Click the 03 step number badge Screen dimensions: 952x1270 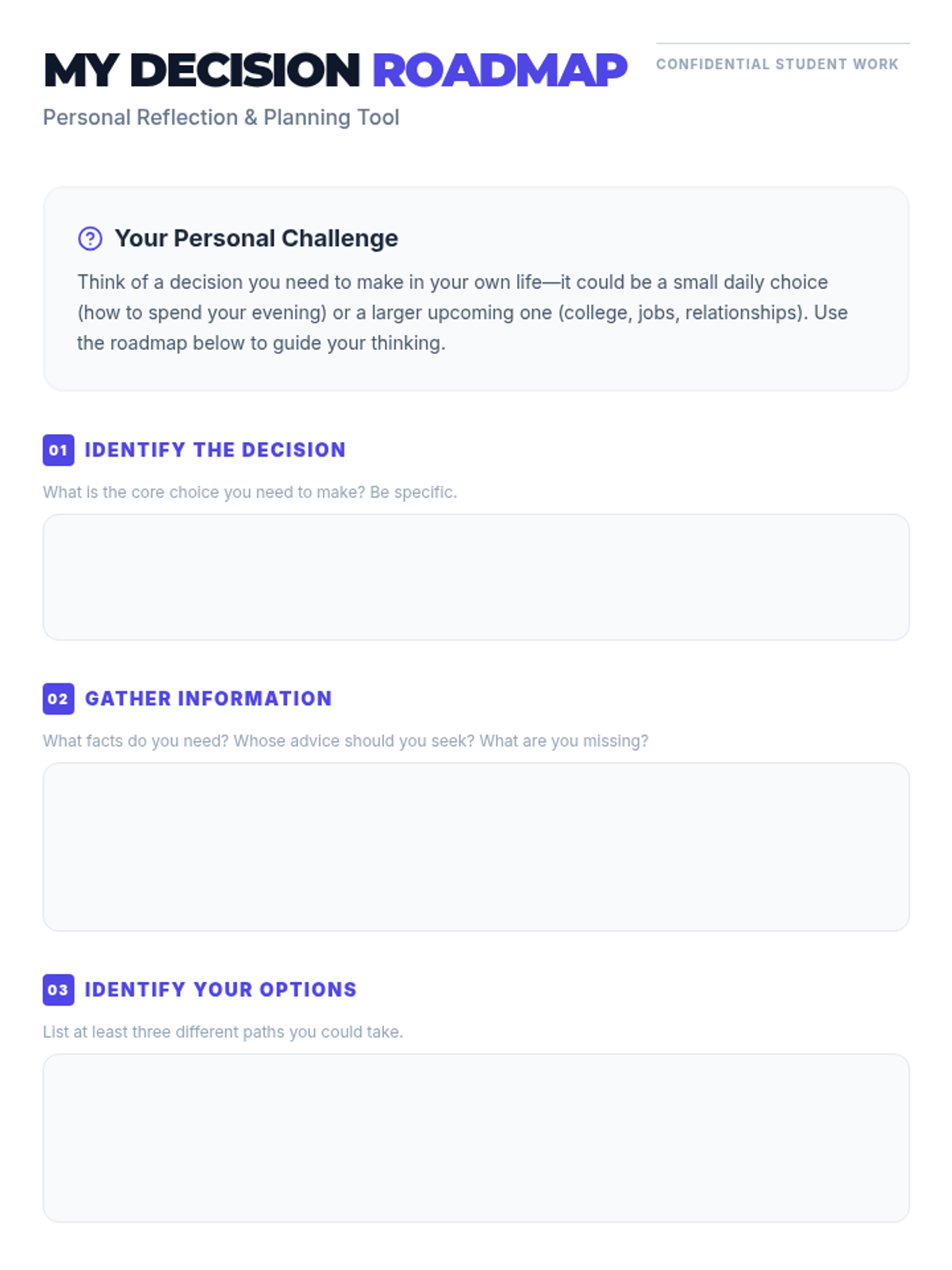[58, 990]
